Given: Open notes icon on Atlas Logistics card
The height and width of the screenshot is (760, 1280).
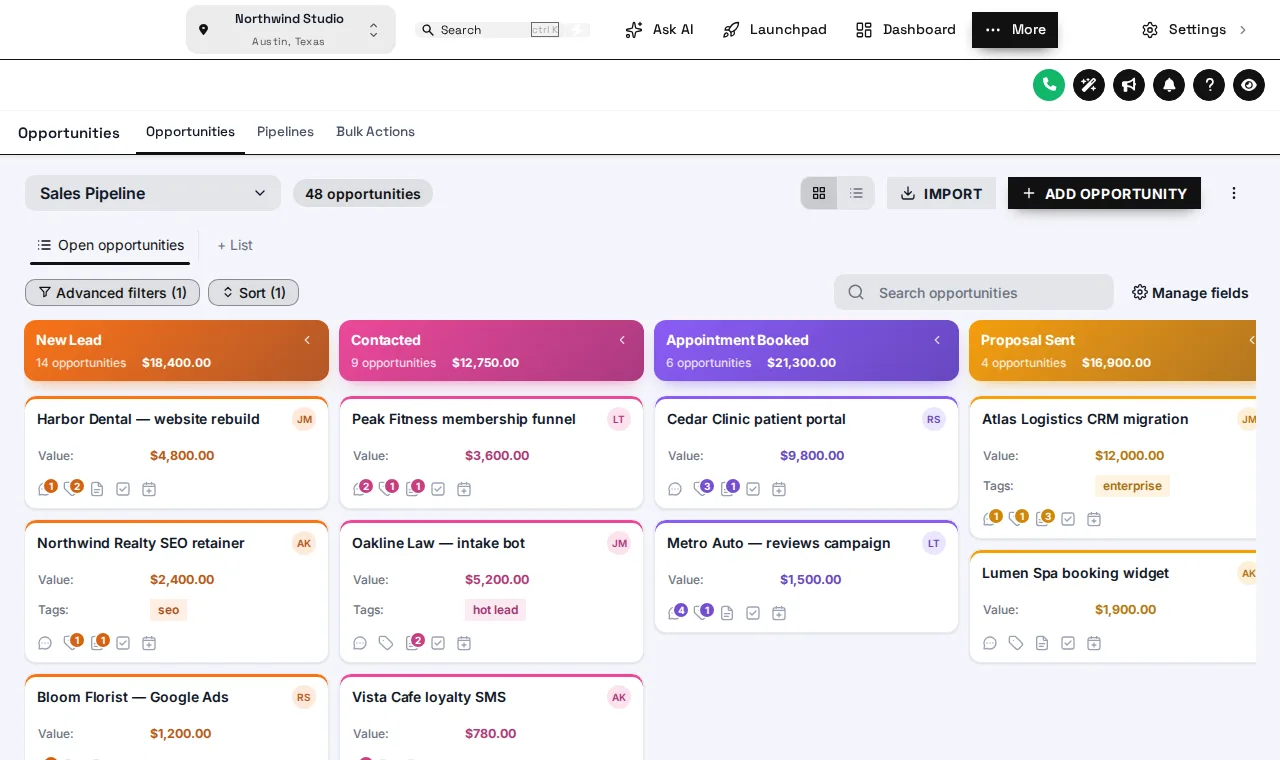Looking at the screenshot, I should click(x=1043, y=519).
